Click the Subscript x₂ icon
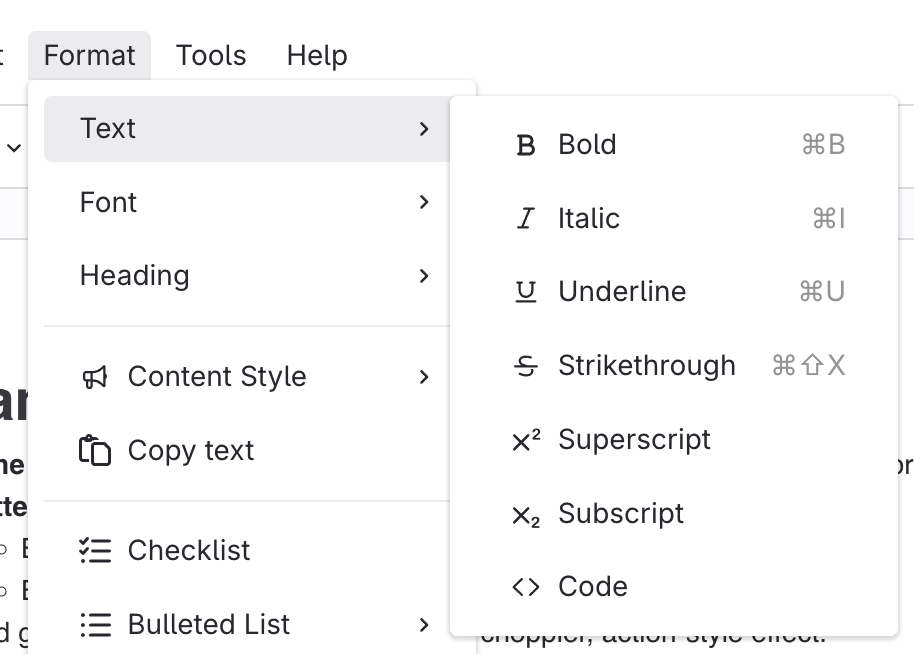 point(526,515)
